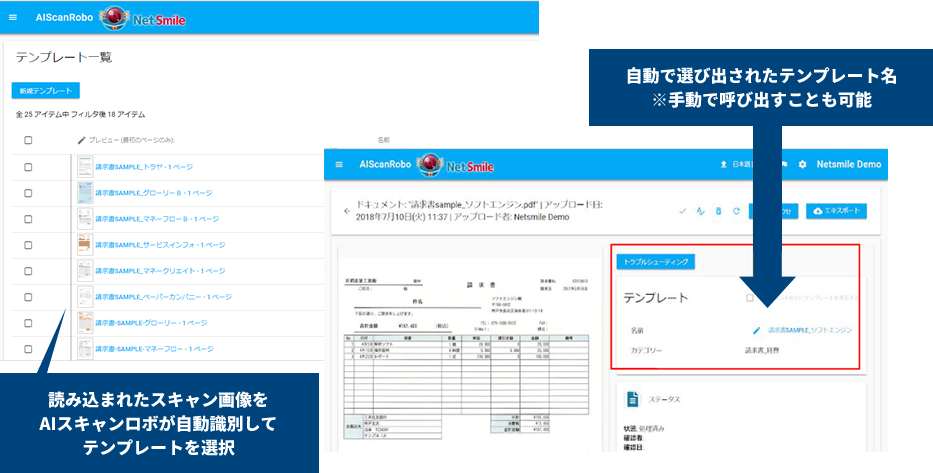The height and width of the screenshot is (473, 933).
Task: Check the box for 請求書-SAMPLE-グローリー row
Action: pos(28,323)
